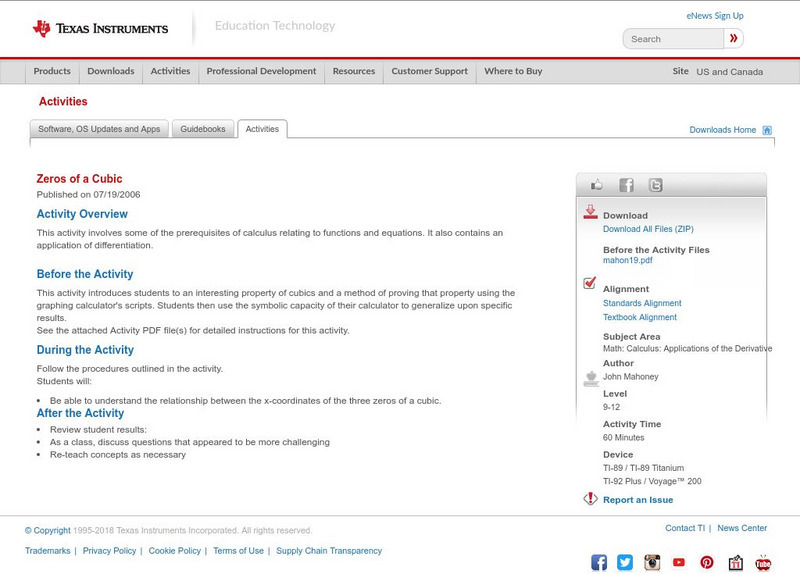Click the Published on 07/19/2006 text

(88, 194)
